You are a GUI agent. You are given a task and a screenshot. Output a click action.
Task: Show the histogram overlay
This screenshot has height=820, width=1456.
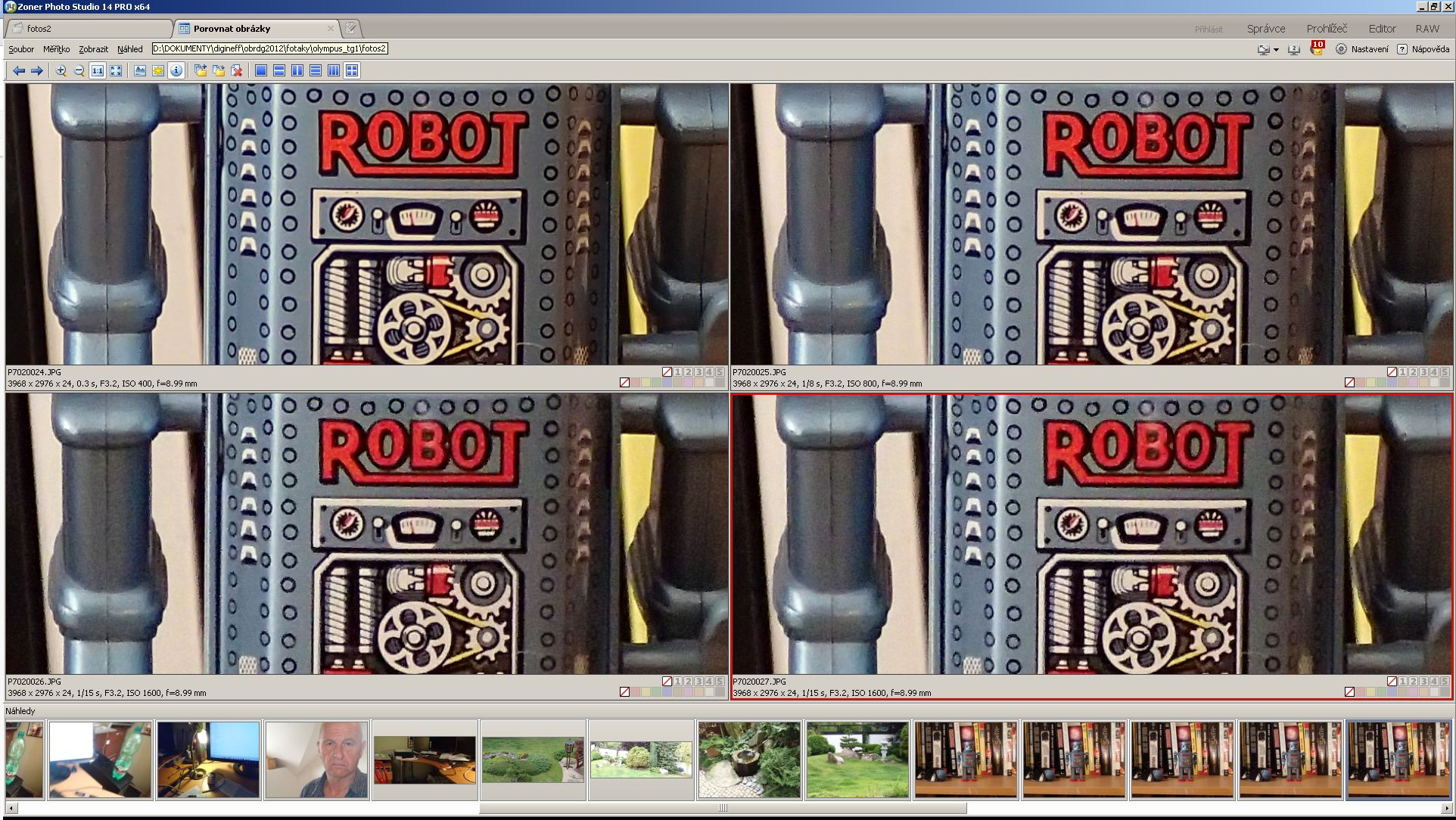tap(140, 70)
